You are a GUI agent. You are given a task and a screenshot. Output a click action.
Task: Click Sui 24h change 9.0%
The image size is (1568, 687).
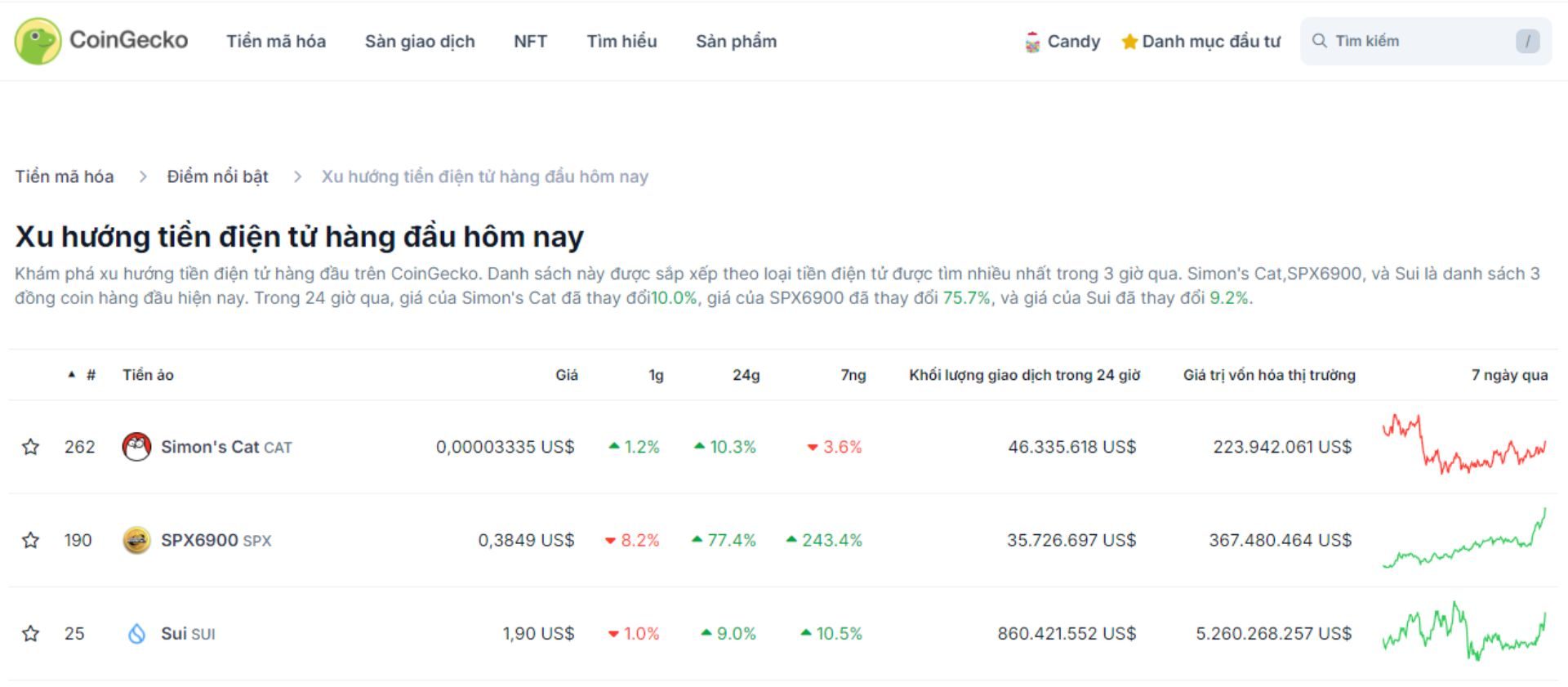(x=728, y=633)
